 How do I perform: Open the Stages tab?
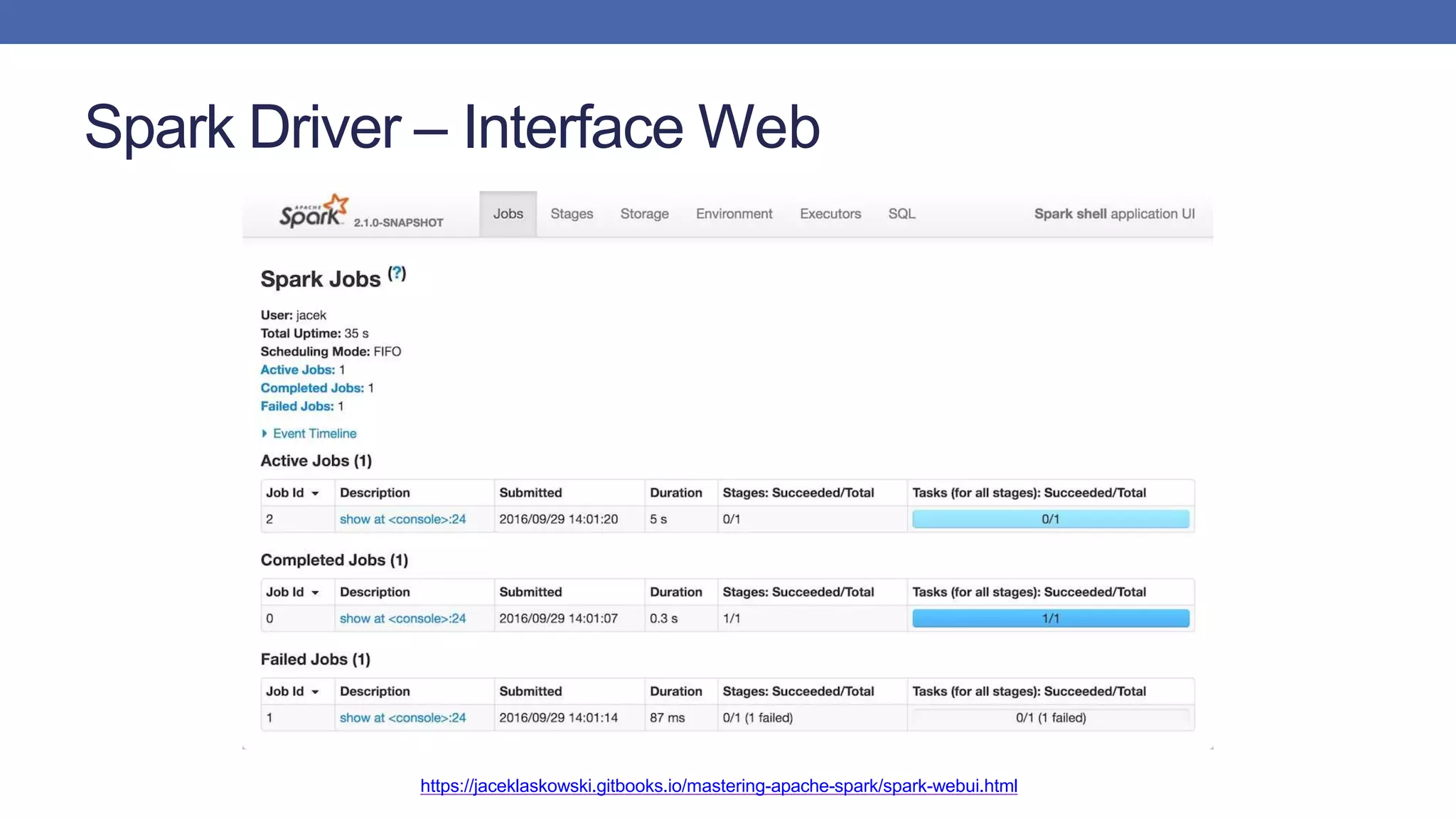point(572,214)
